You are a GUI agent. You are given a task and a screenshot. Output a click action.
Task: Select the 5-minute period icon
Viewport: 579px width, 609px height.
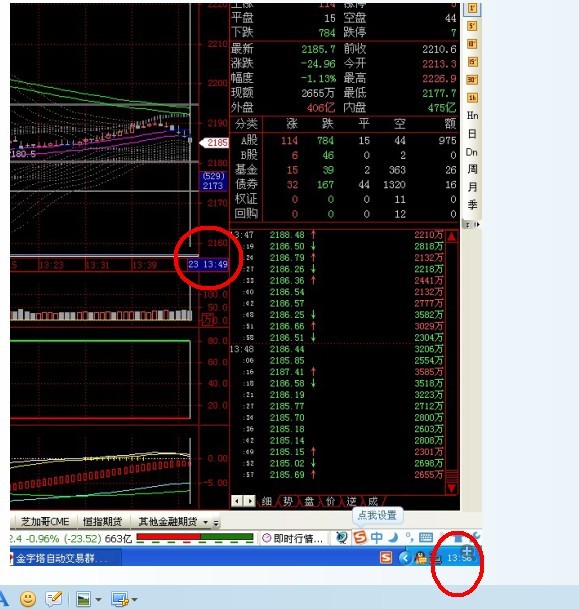[472, 26]
